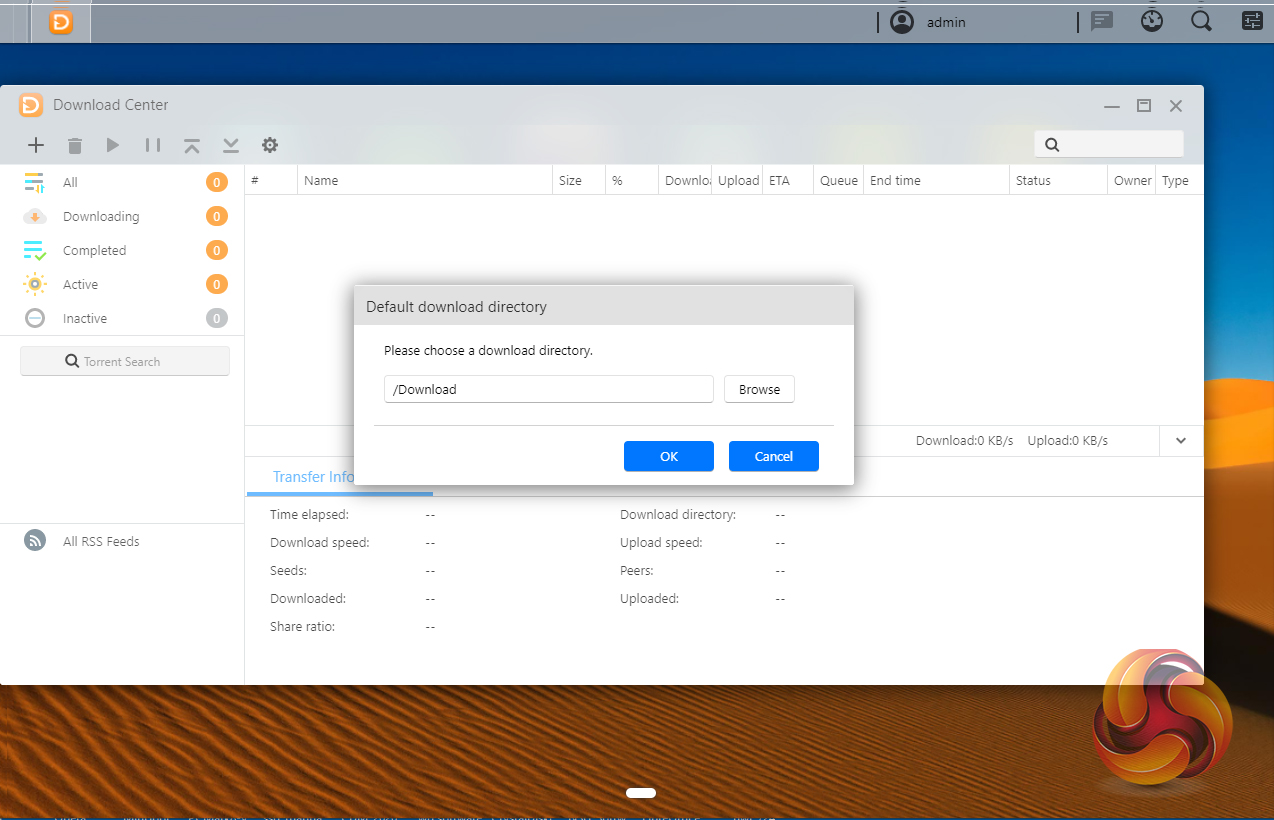Select the Completed filter in sidebar

click(x=94, y=251)
